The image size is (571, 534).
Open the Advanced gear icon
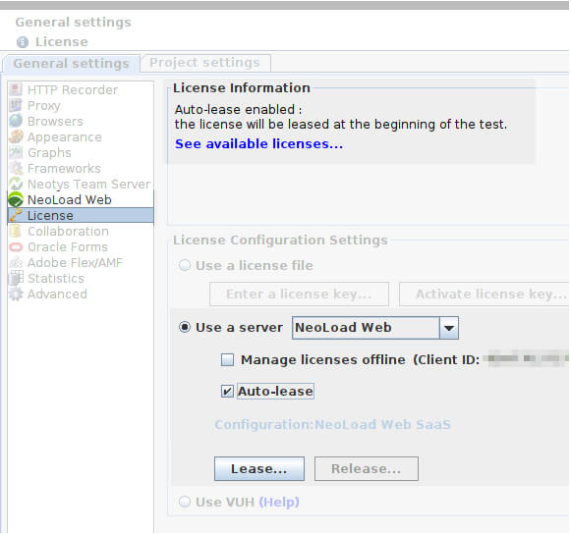[x=16, y=294]
